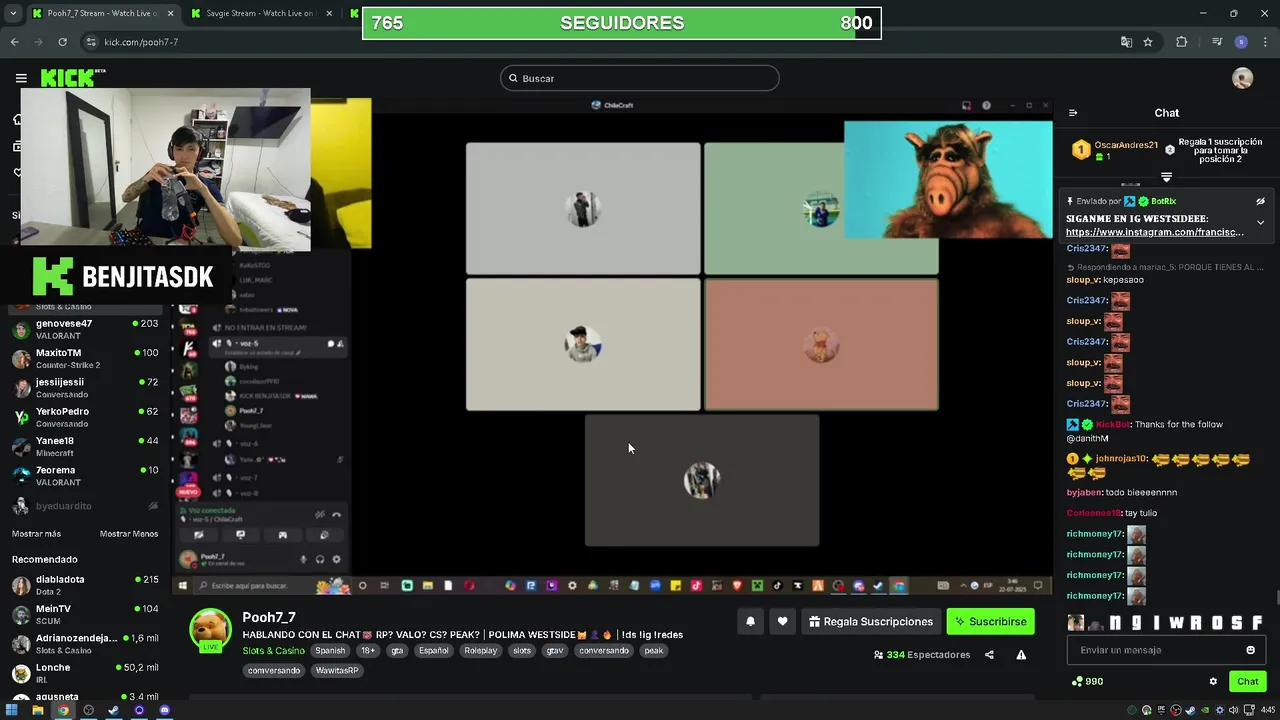The width and height of the screenshot is (1280, 720).
Task: Click the report warning triangle icon
Action: 1021,655
